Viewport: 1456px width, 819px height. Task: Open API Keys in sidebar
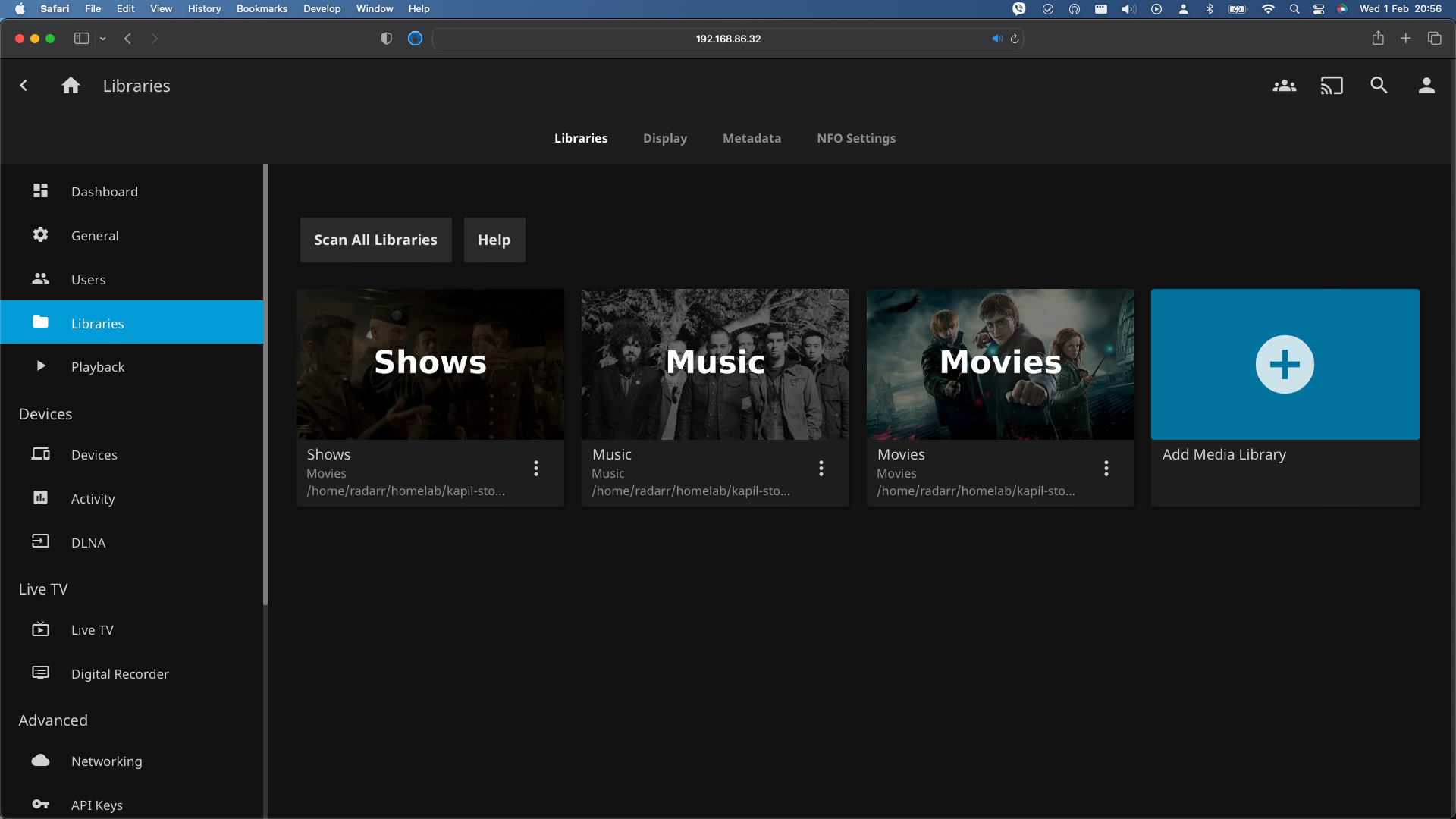pyautogui.click(x=132, y=805)
